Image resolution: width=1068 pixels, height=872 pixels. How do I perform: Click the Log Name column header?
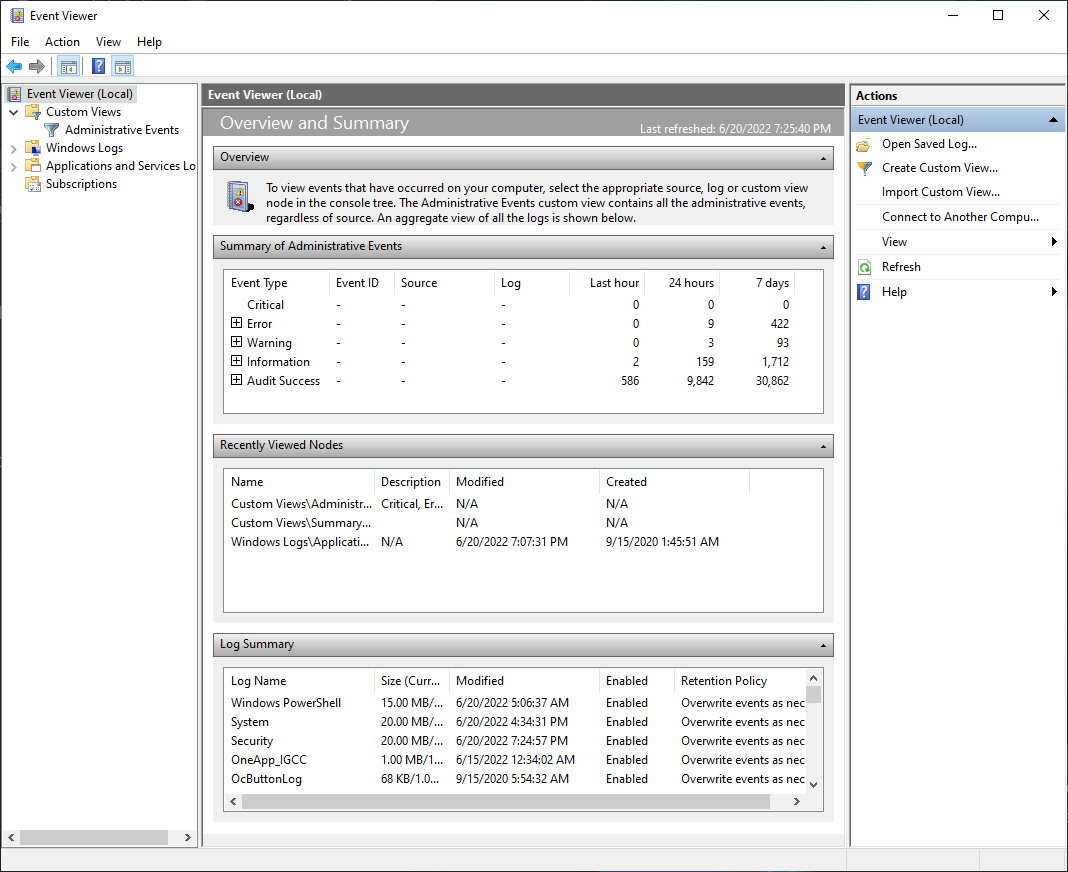click(299, 681)
